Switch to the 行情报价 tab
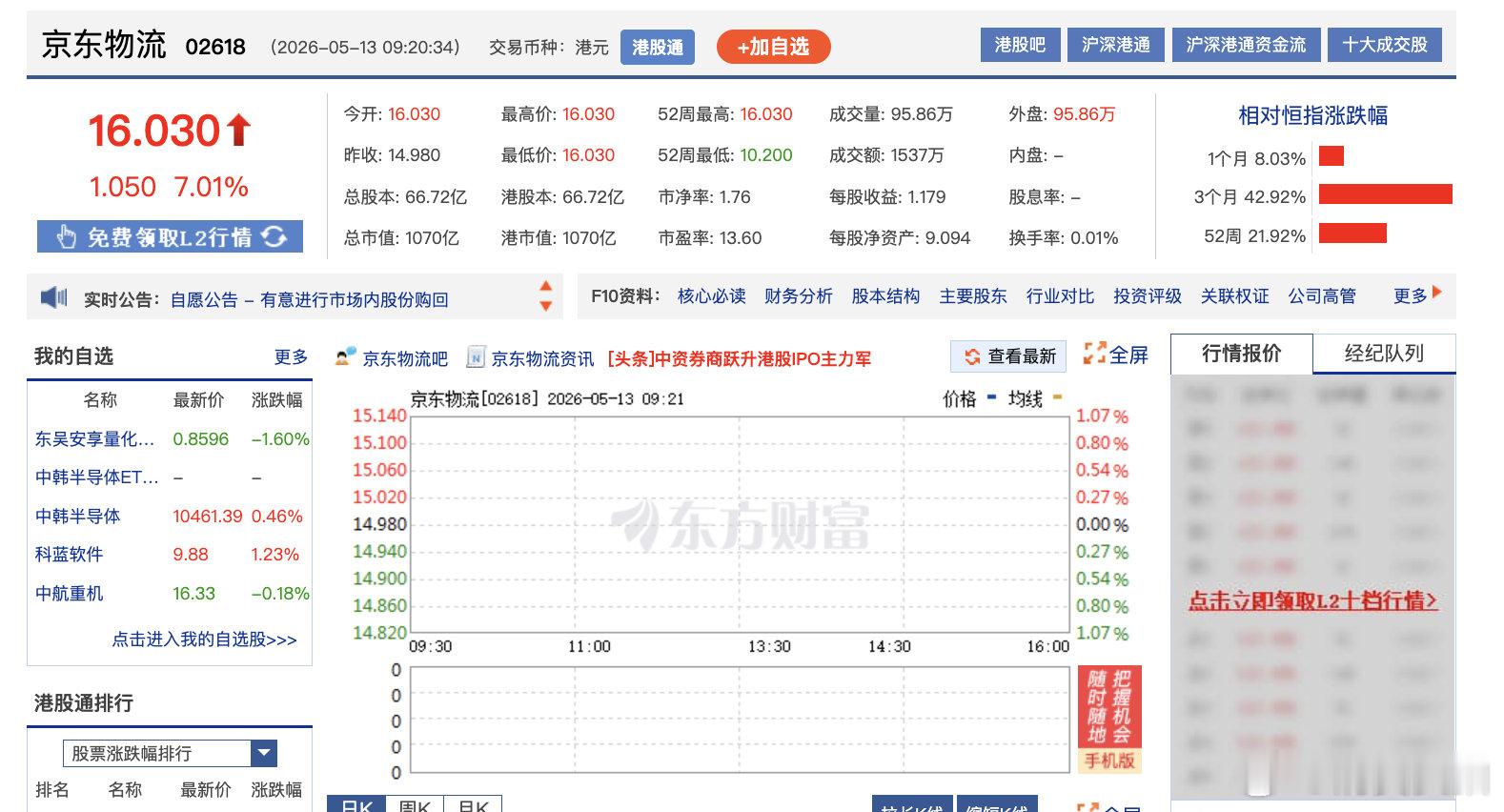1504x812 pixels. (x=1241, y=354)
